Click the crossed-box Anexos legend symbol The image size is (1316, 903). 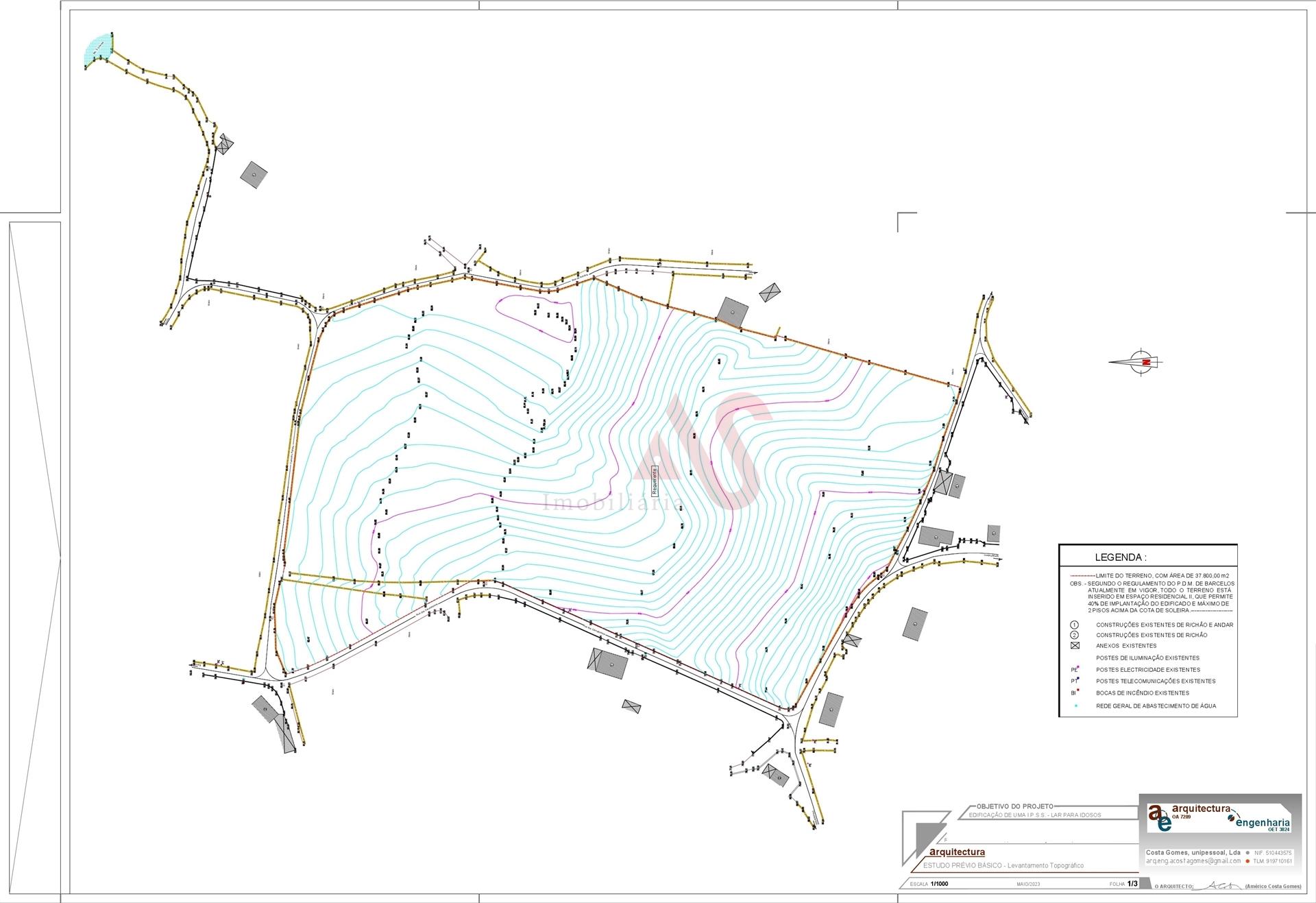[x=1075, y=645]
